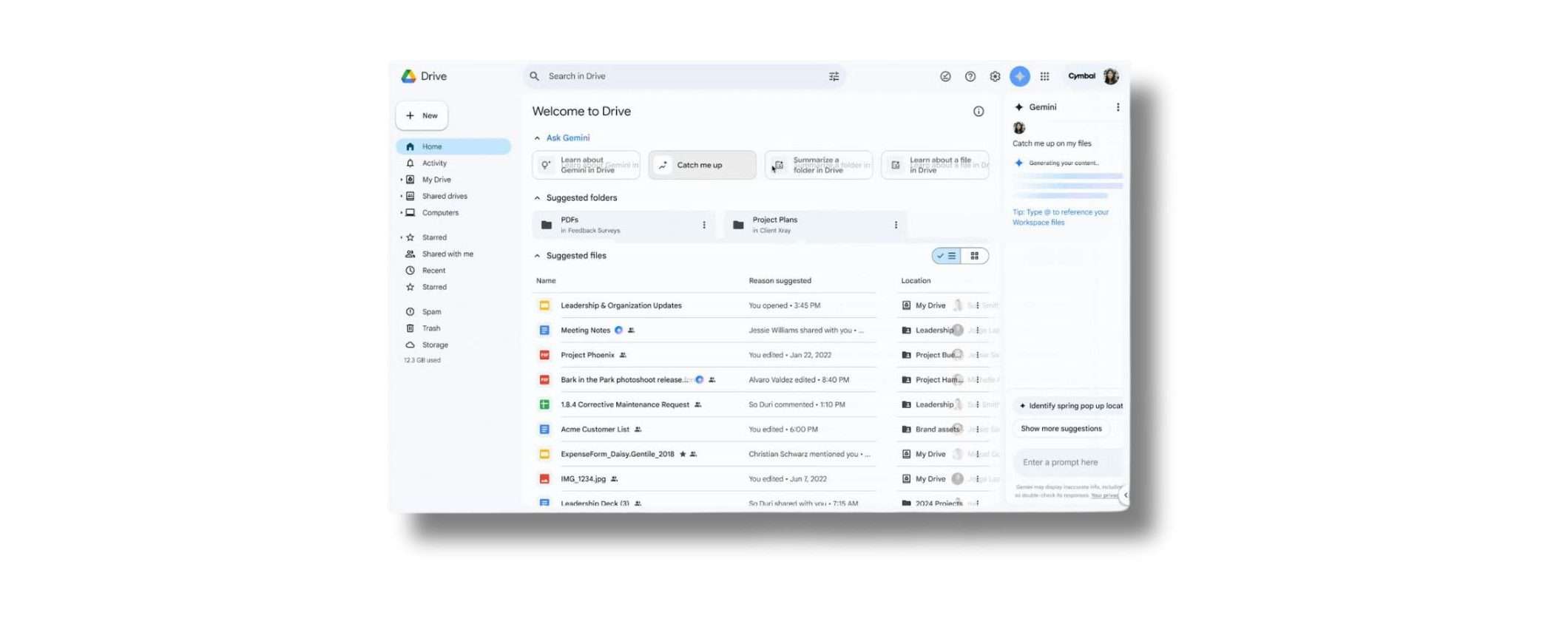The height and width of the screenshot is (627, 1568).
Task: Click Show more suggestions button
Action: pos(1061,429)
